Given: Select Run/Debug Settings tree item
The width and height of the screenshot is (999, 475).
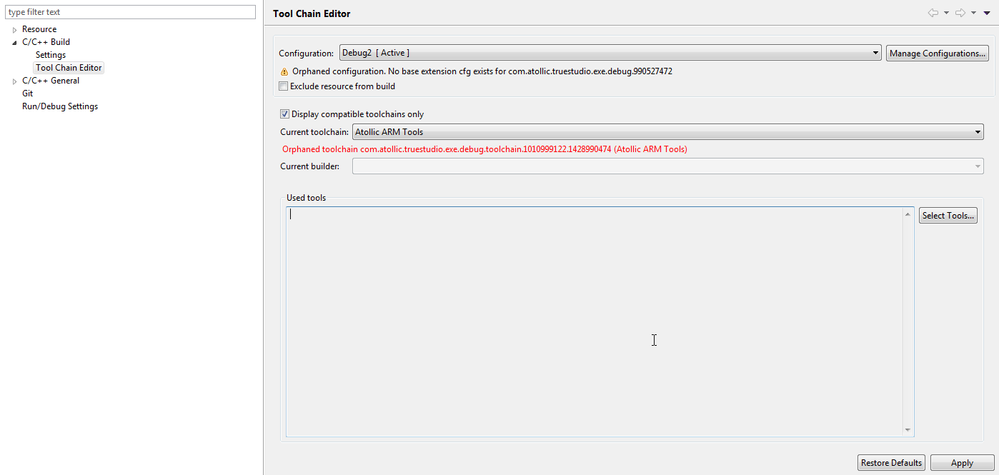Looking at the screenshot, I should (60, 106).
